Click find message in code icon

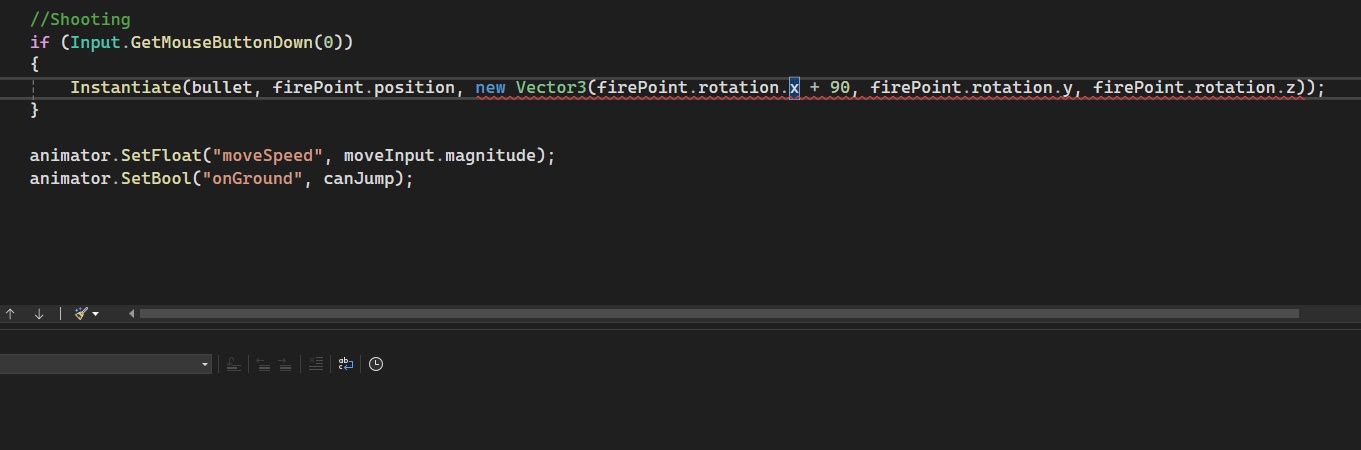(233, 364)
